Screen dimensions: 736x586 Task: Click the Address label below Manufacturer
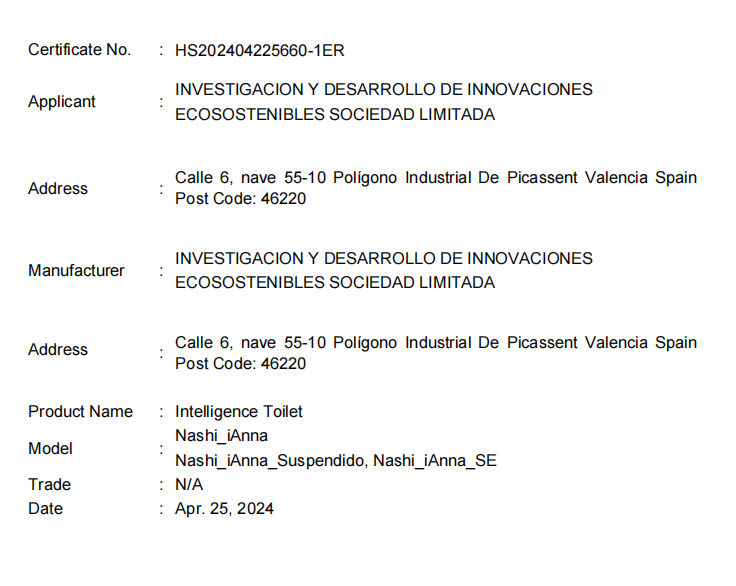coord(58,349)
